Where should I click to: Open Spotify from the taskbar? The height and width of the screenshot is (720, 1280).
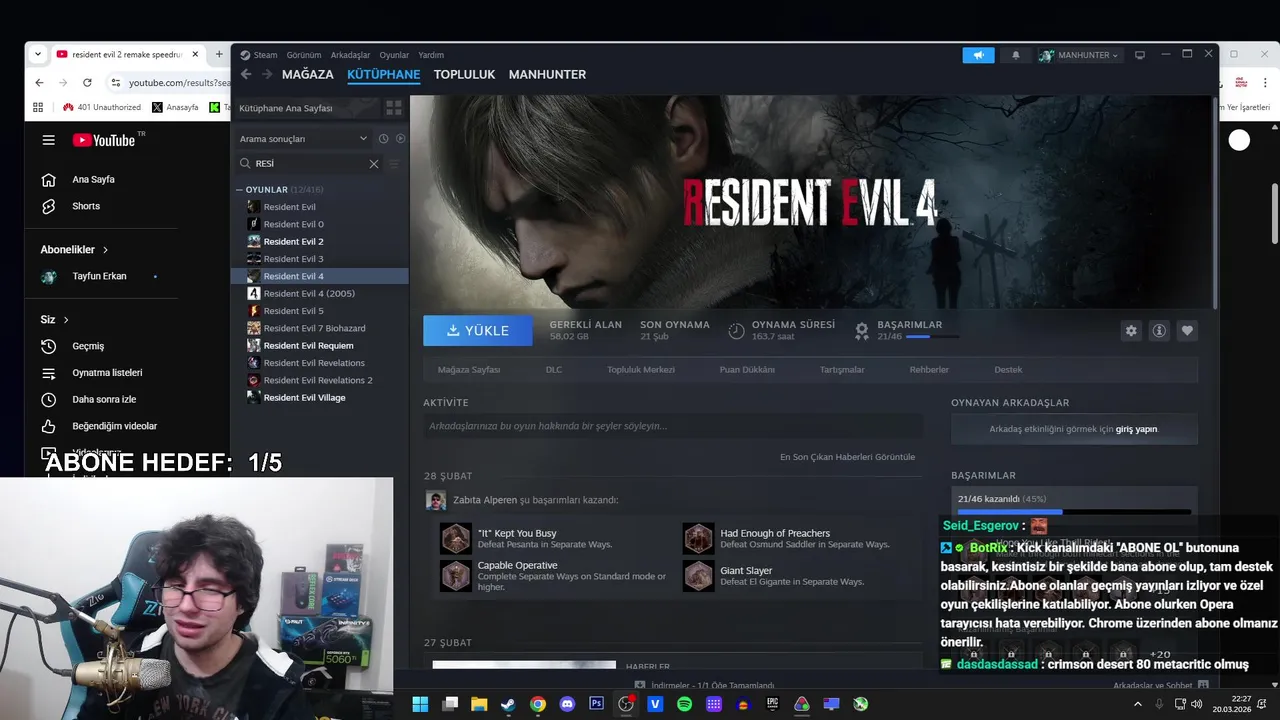(x=684, y=704)
